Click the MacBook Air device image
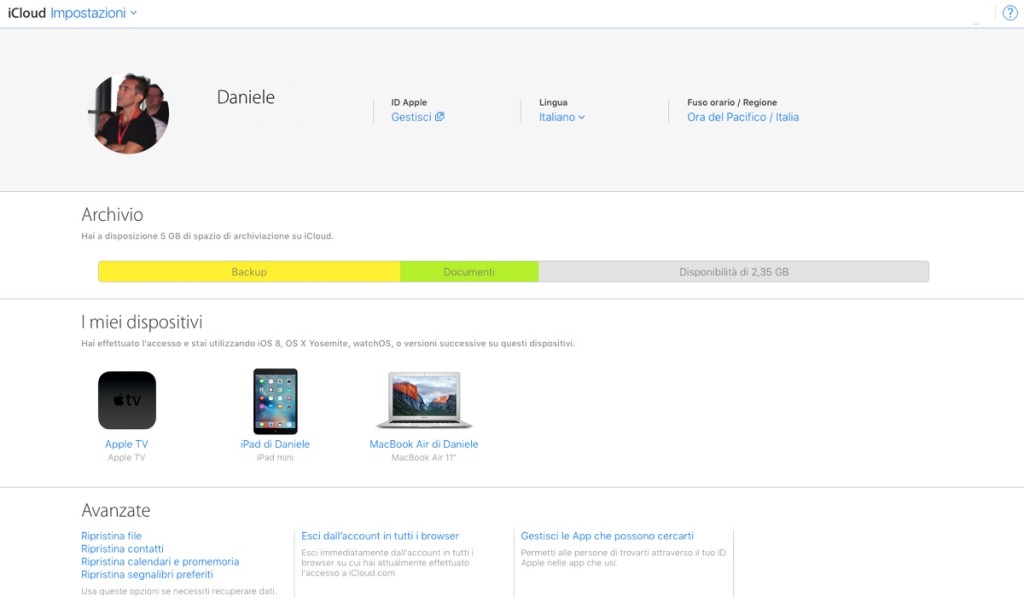 point(424,400)
